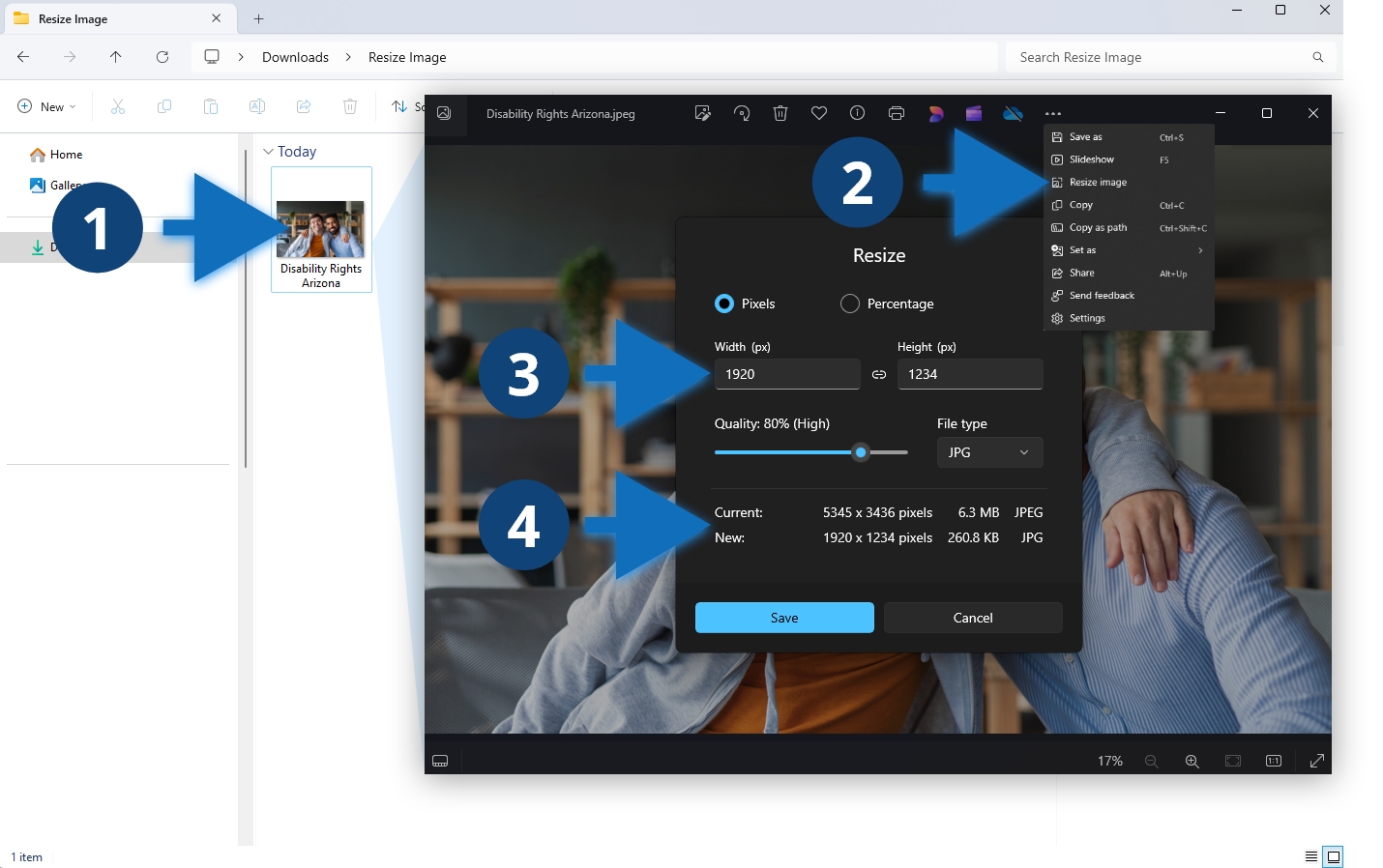Image resolution: width=1383 pixels, height=868 pixels.
Task: Select the Percentage radio button
Action: coord(850,304)
